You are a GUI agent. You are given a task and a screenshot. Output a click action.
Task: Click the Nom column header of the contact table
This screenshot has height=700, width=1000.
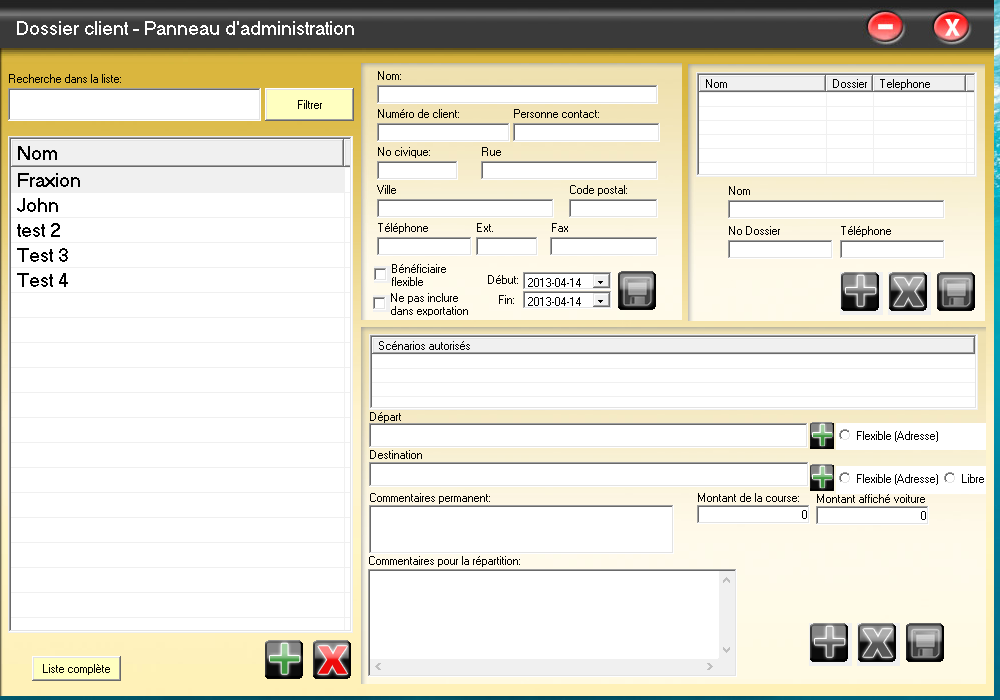(762, 84)
